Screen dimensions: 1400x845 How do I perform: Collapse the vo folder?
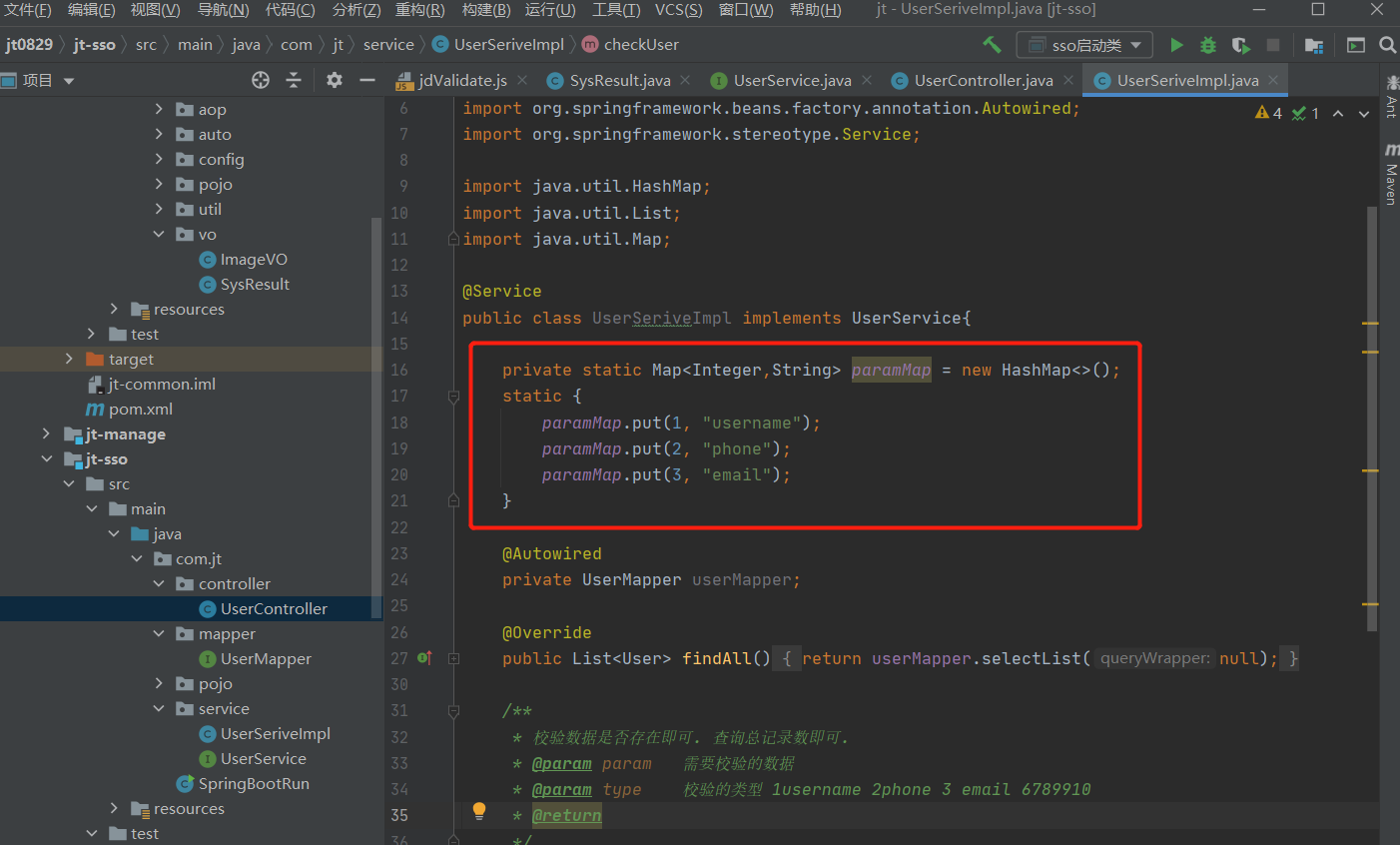click(x=159, y=234)
